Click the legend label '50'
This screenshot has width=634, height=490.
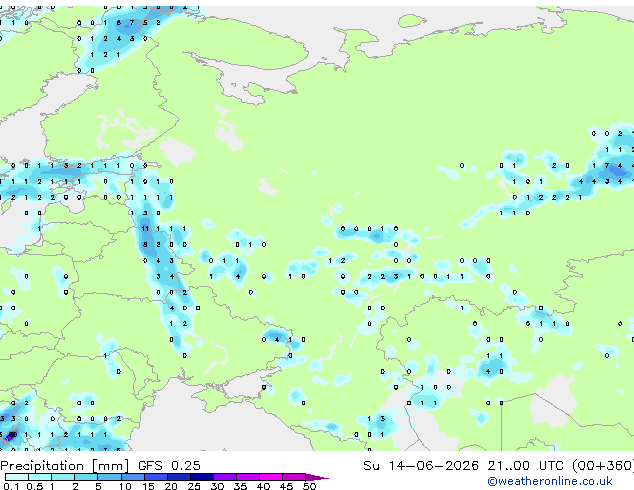309,486
